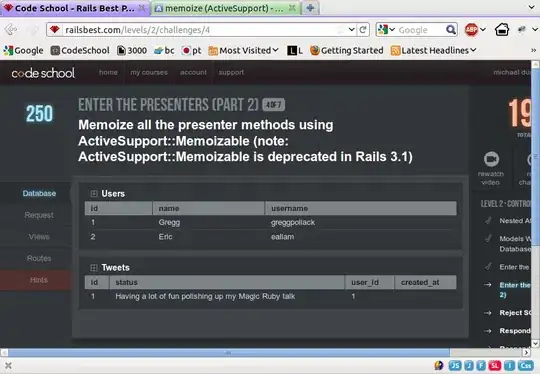Select the Request side tab
The image size is (540, 374).
(x=39, y=215)
